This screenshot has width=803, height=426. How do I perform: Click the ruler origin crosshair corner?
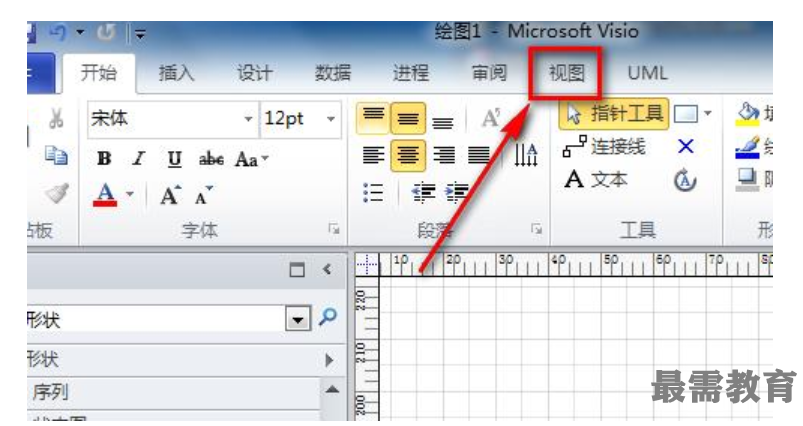point(367,265)
